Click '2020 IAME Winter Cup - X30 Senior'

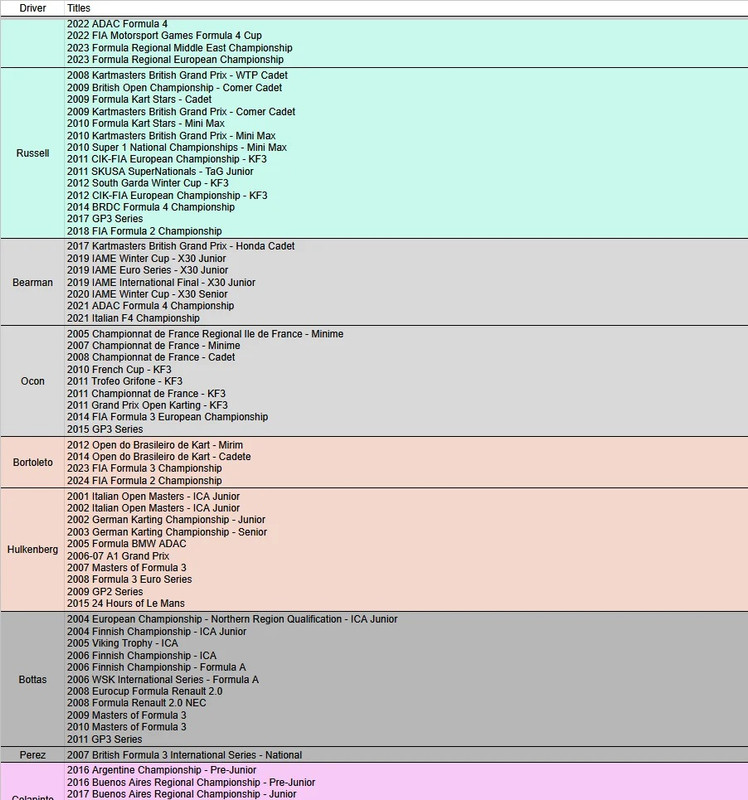click(147, 294)
